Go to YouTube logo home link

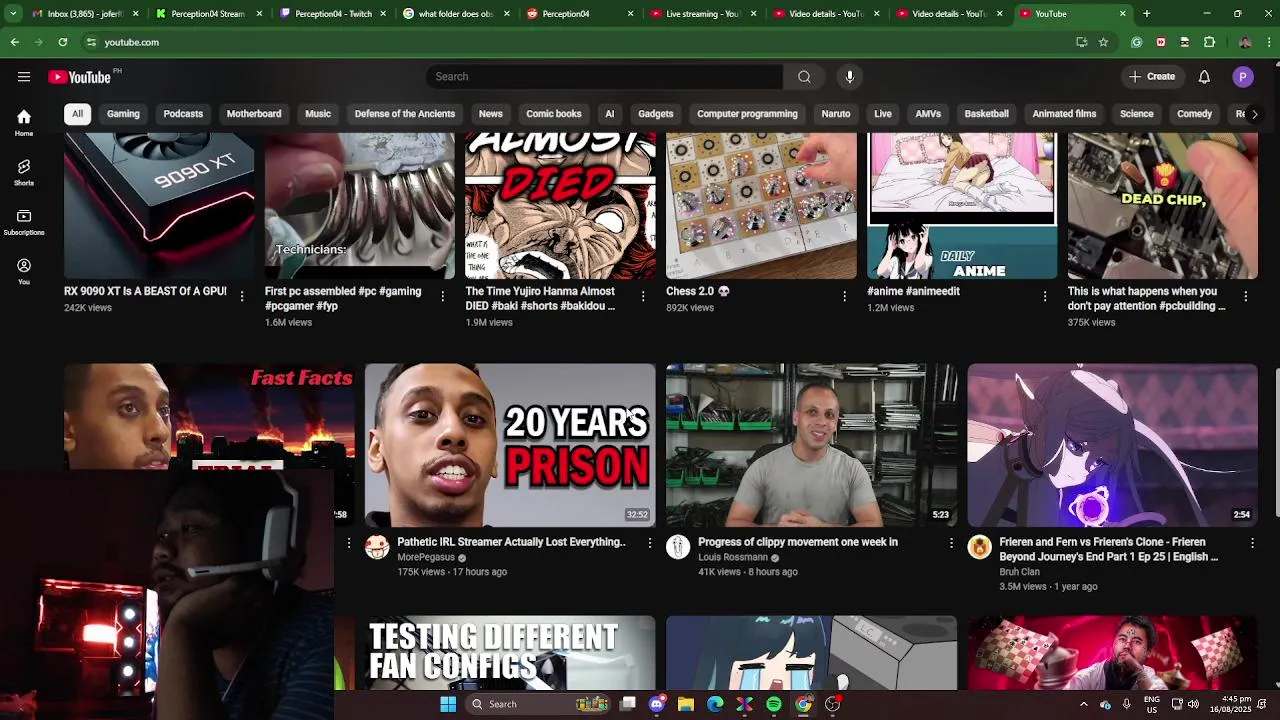coord(79,77)
